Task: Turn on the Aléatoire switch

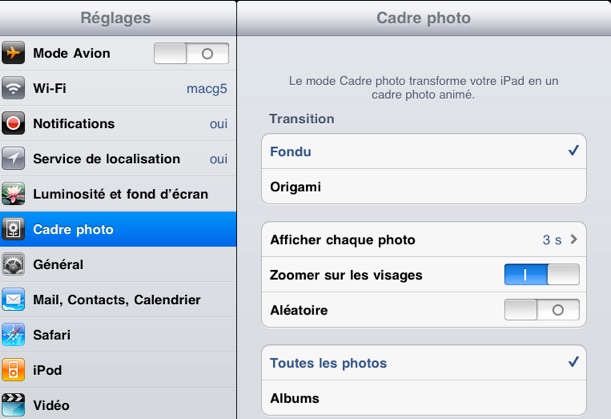Action: coord(542,310)
